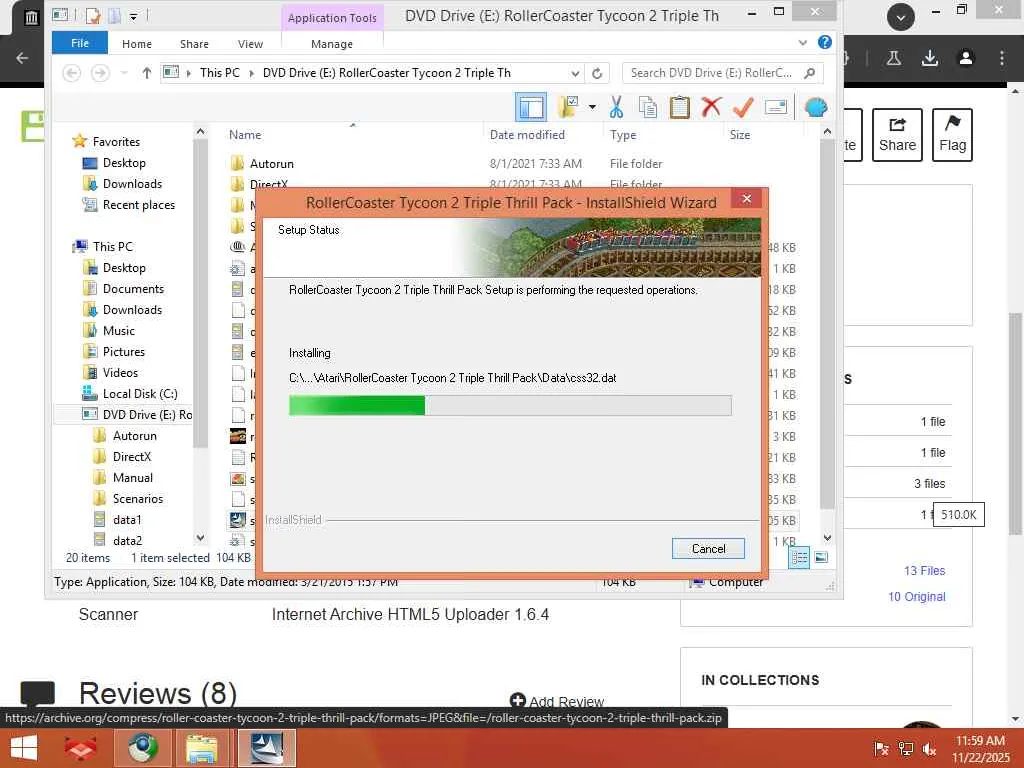Open the Manual folder in tree
The image size is (1024, 768).
coord(132,477)
